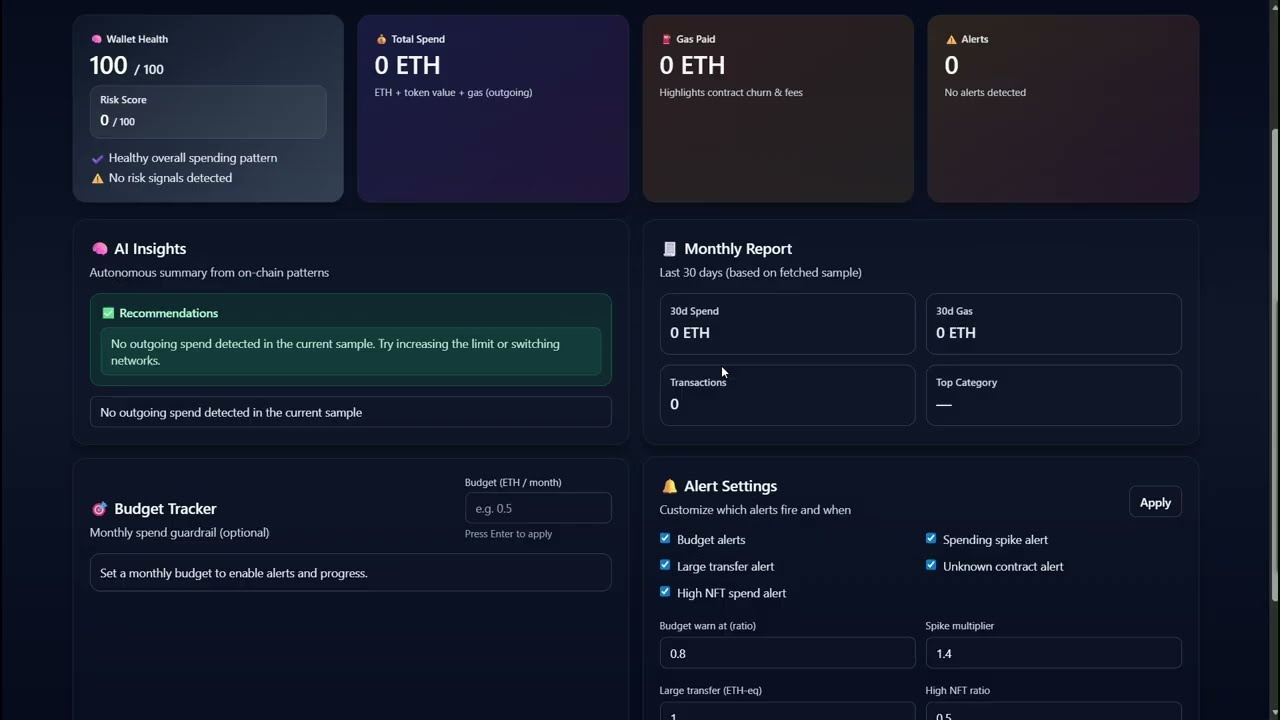Click the warning icon beside No risk signals
Viewport: 1280px width, 720px height.
click(97, 178)
